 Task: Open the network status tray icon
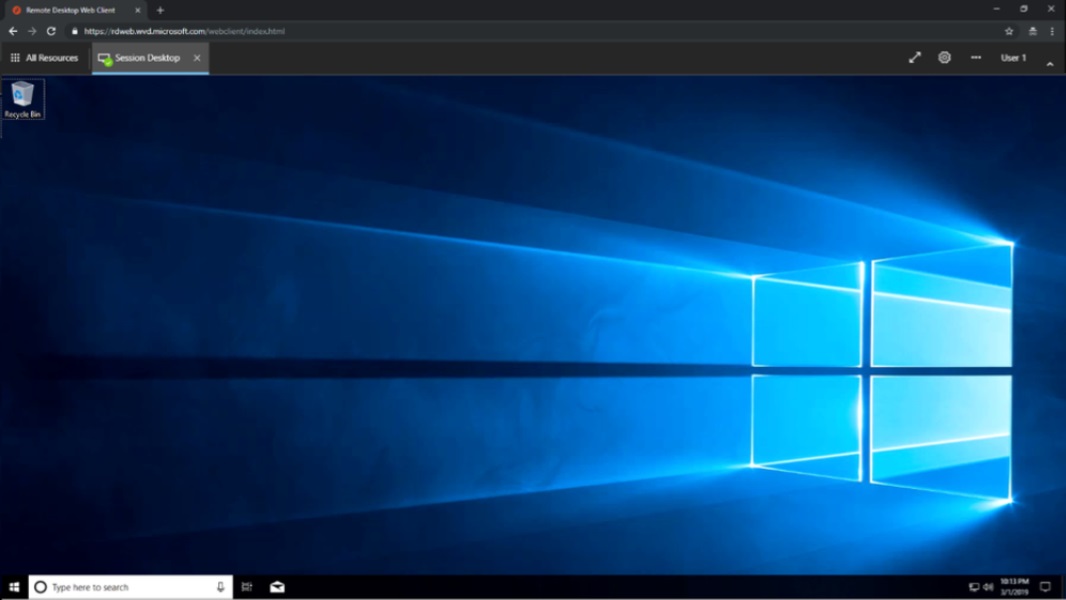[973, 587]
